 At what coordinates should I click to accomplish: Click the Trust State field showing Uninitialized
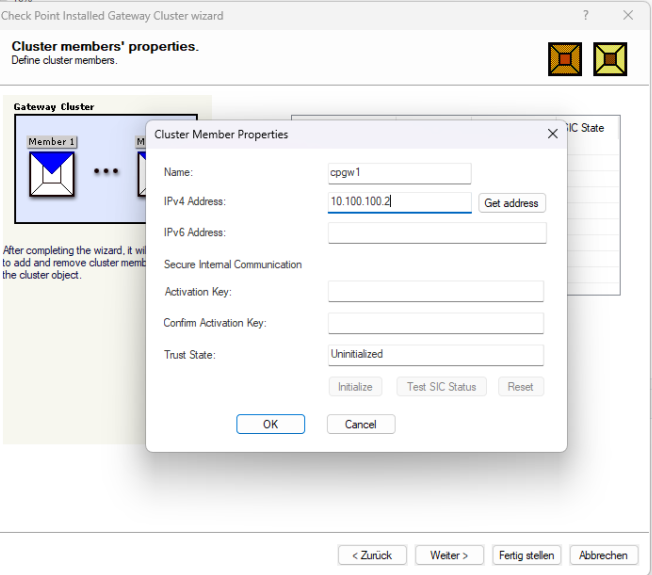436,355
